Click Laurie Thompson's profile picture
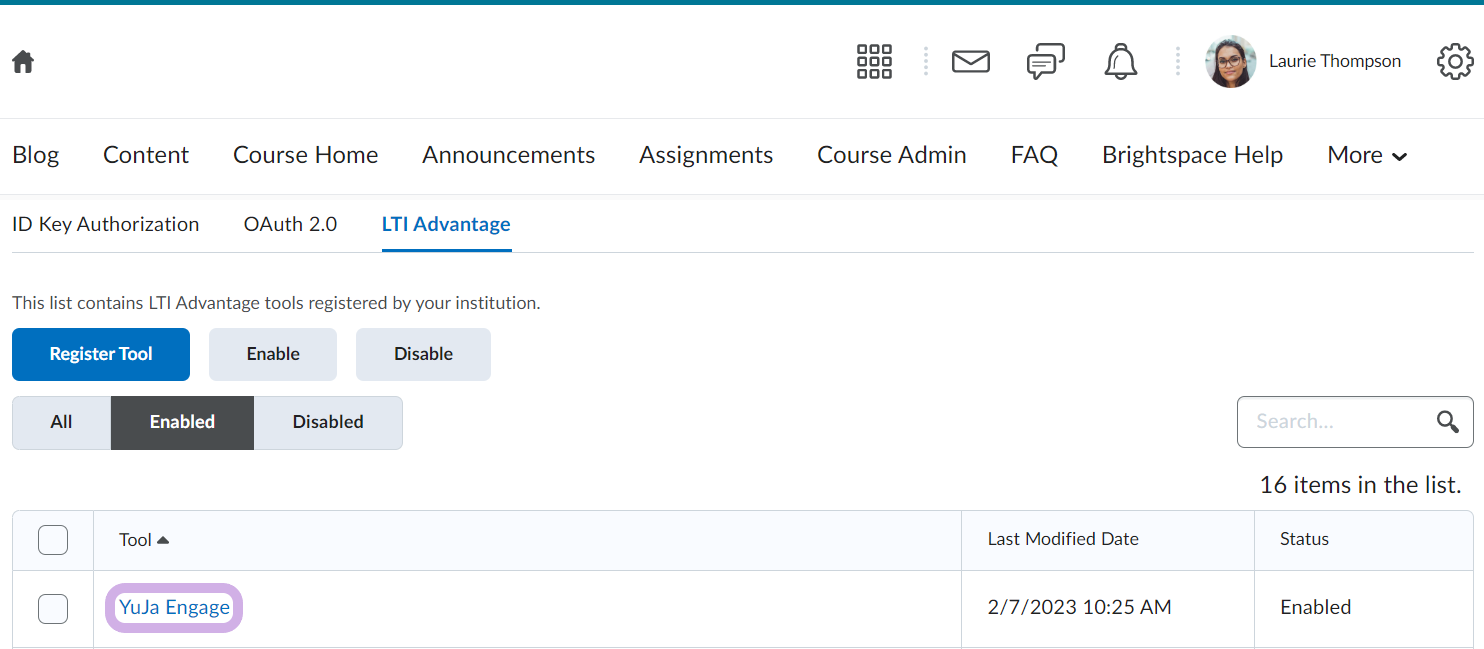Image resolution: width=1484 pixels, height=649 pixels. pyautogui.click(x=1230, y=62)
